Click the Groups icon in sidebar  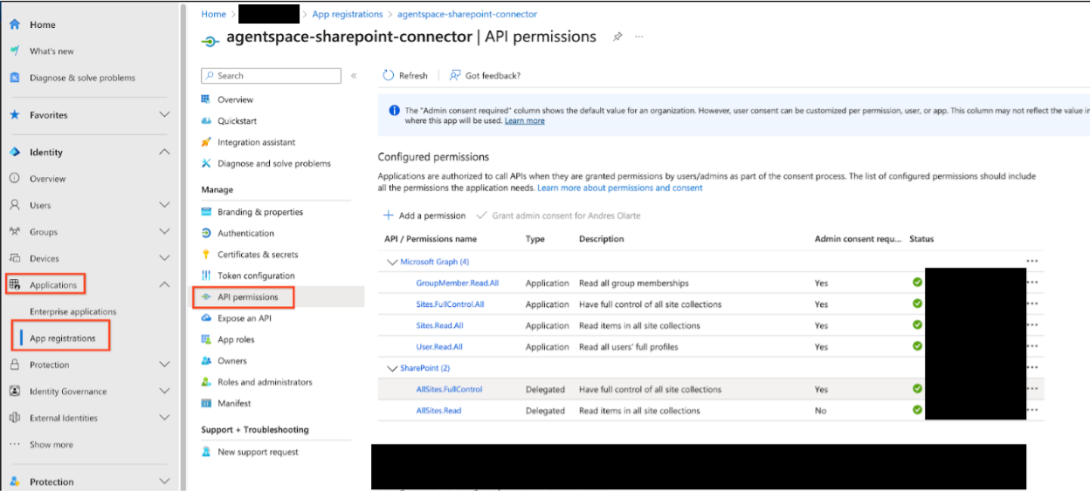(x=15, y=231)
